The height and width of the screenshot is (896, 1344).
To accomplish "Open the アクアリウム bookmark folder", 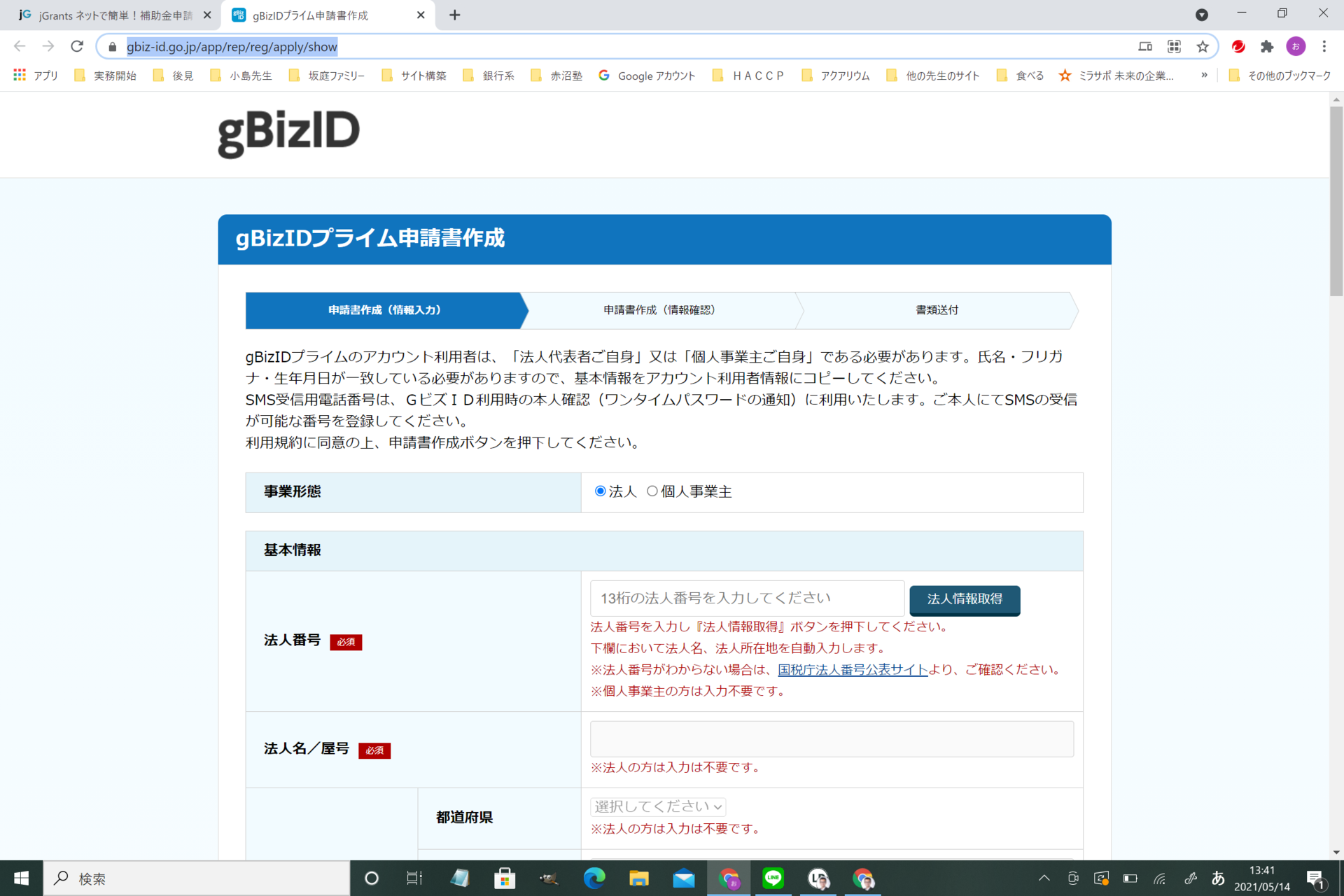I will 836,75.
